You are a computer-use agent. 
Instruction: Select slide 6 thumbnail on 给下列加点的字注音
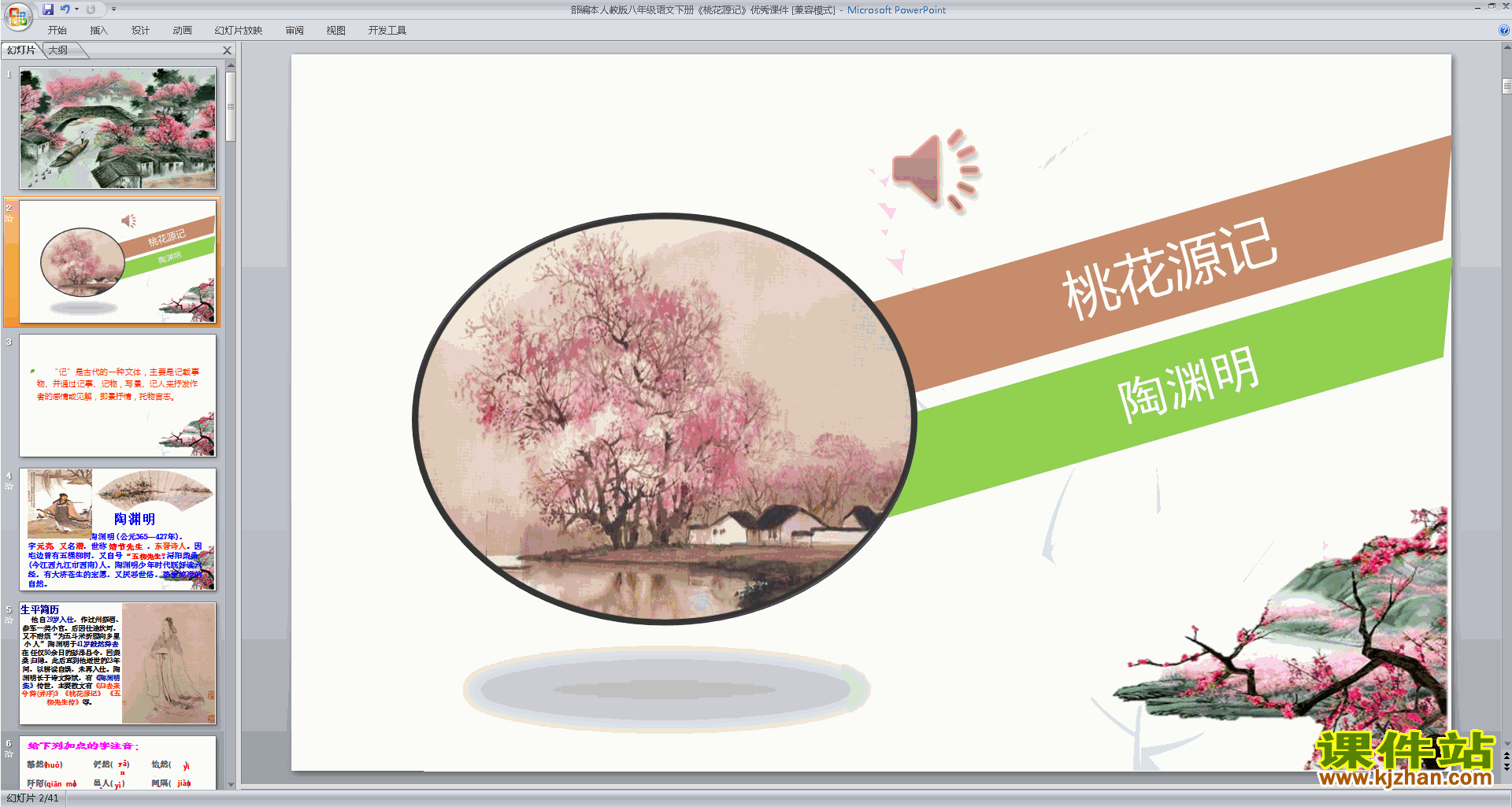point(118,763)
